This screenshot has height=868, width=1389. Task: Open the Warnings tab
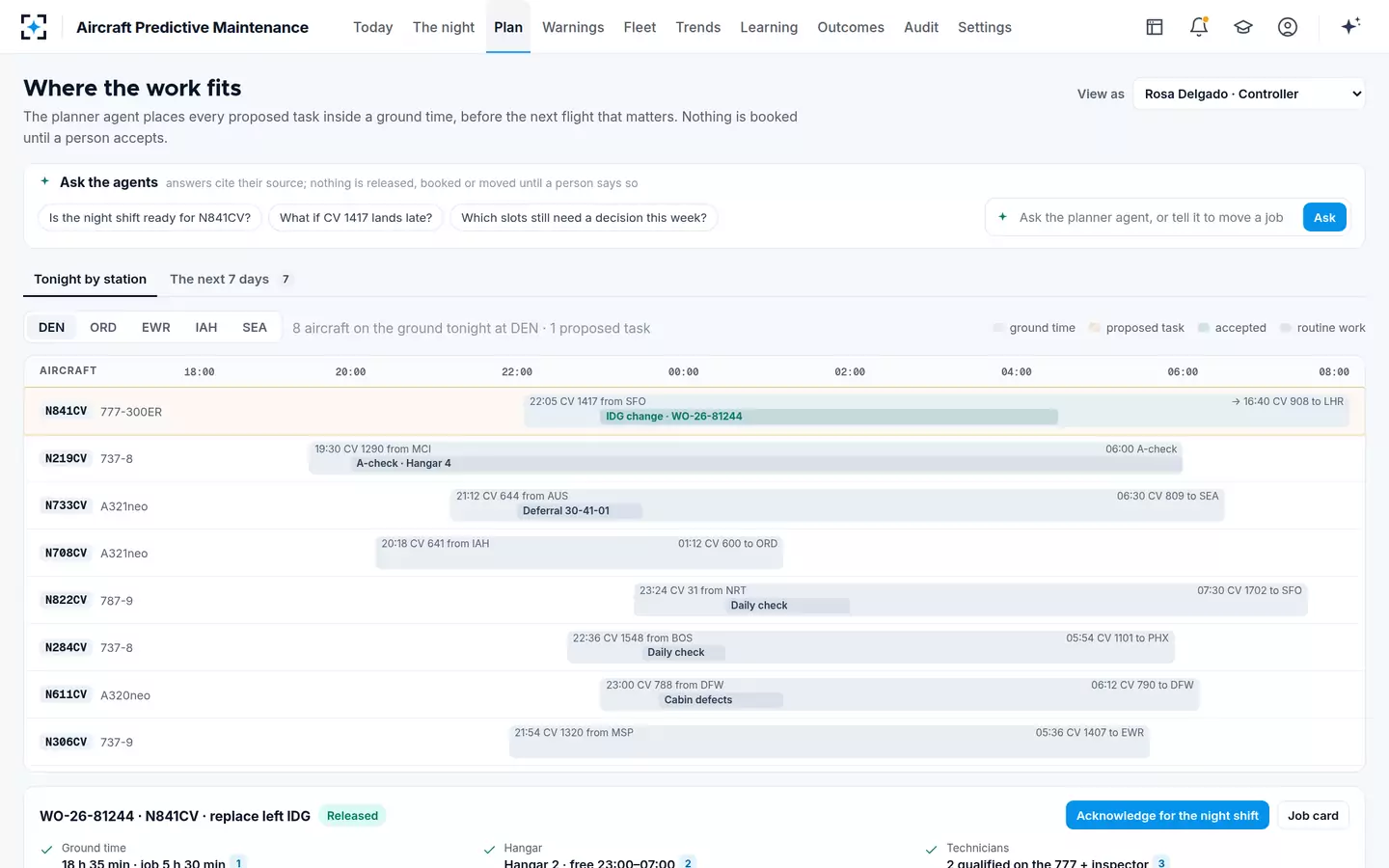(x=573, y=27)
